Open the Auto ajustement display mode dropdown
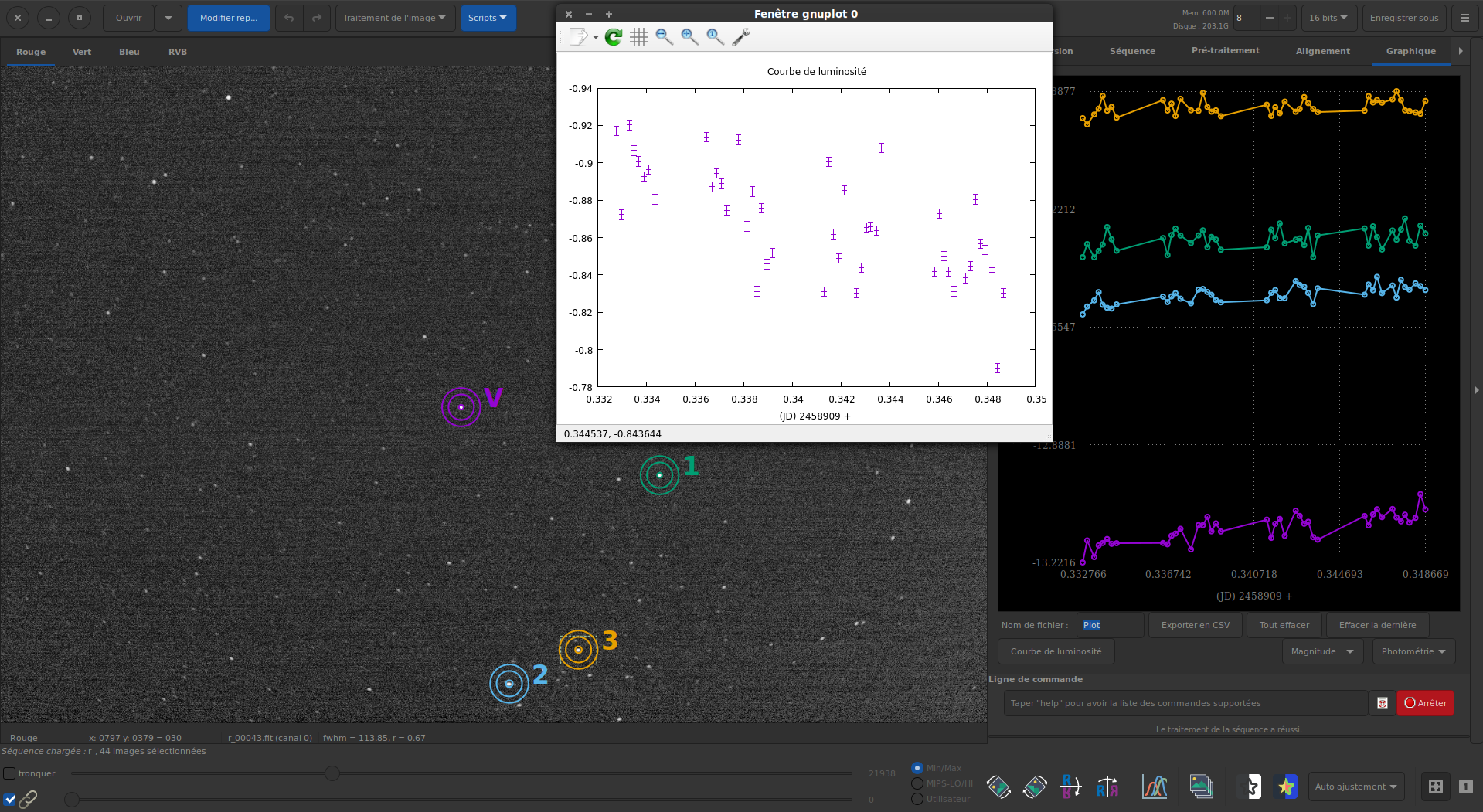Screen dimensions: 1483x812 pyautogui.click(x=1355, y=787)
